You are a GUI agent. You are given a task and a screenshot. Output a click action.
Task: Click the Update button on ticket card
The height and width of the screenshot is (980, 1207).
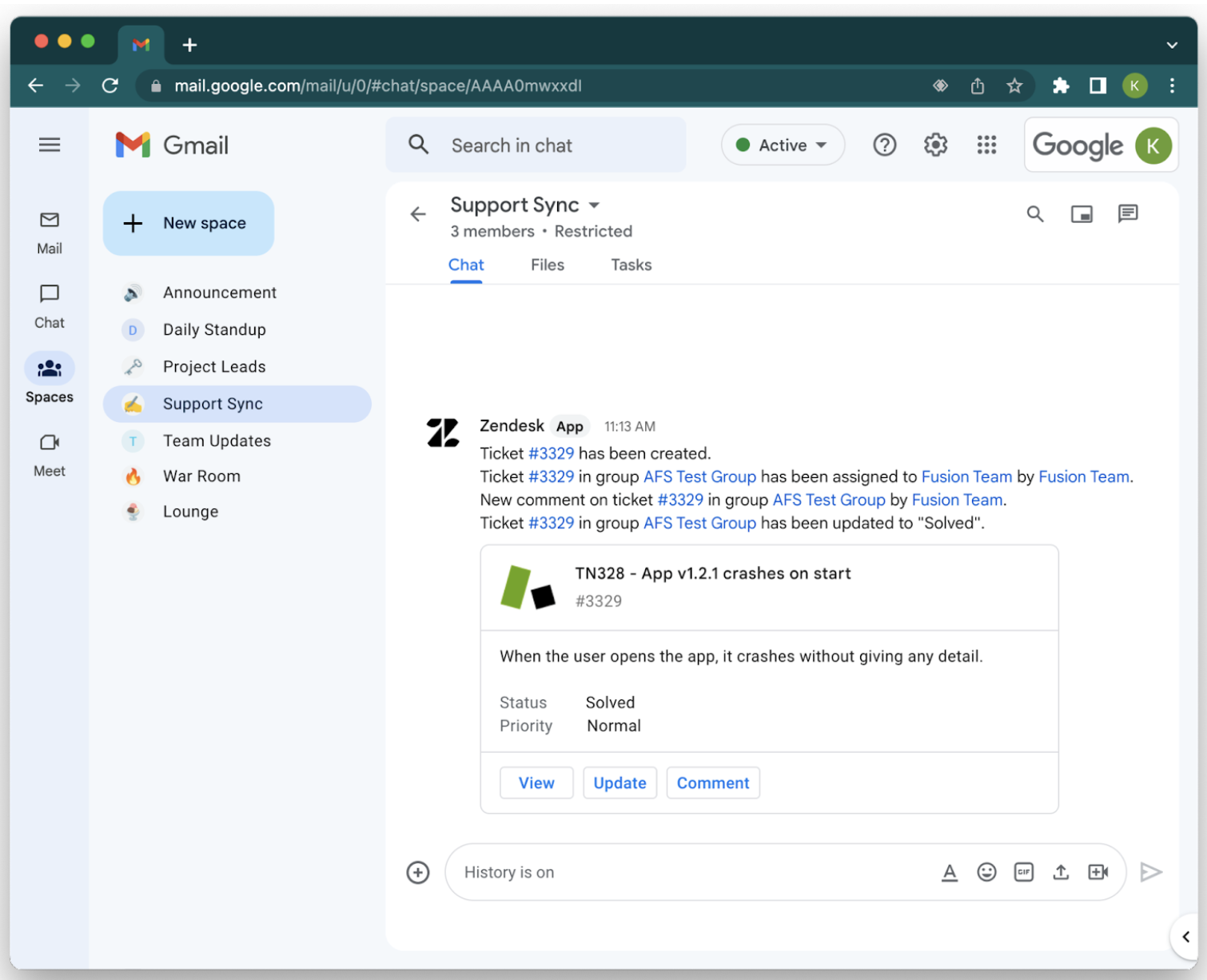click(619, 783)
